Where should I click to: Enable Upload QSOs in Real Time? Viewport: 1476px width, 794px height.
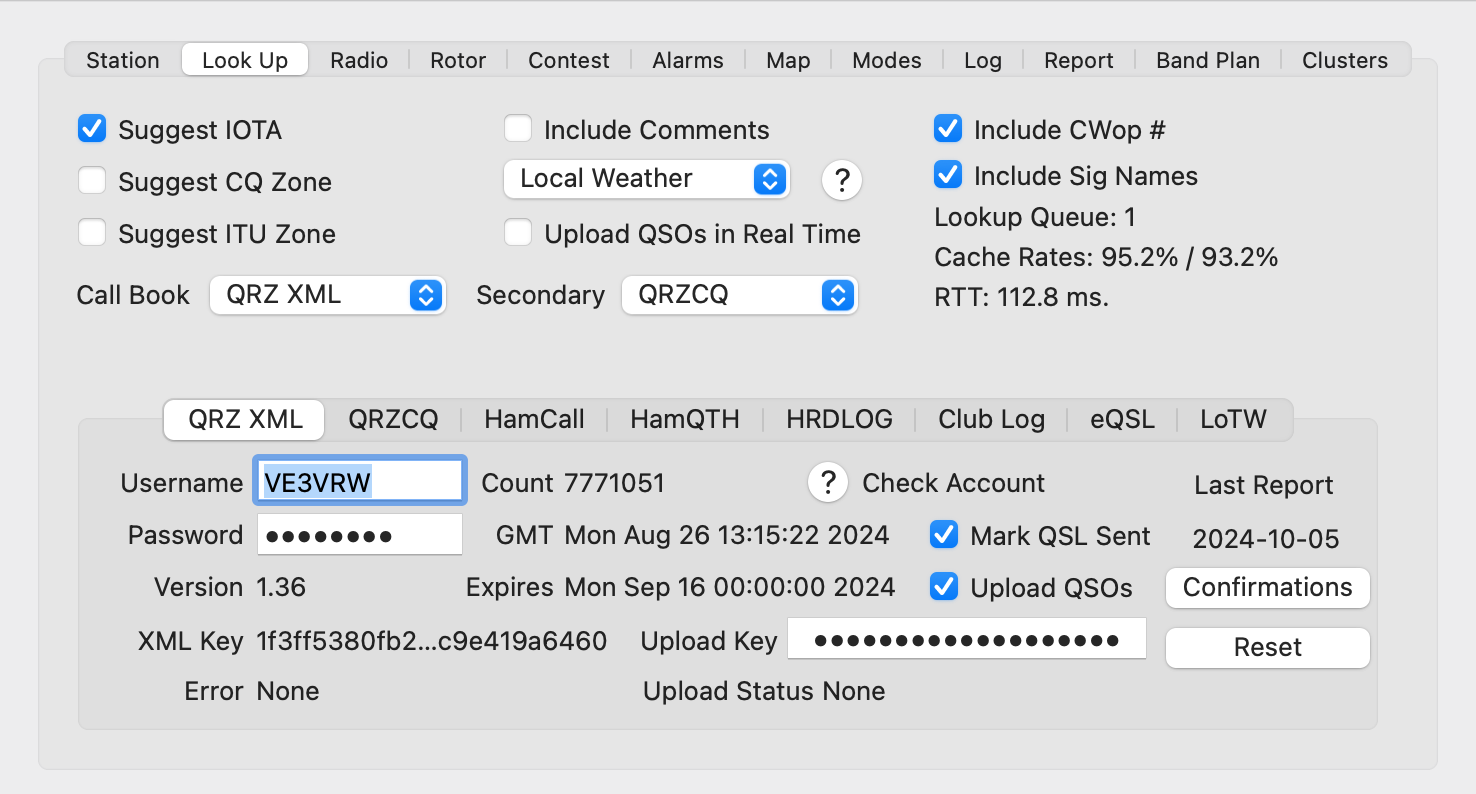[518, 233]
